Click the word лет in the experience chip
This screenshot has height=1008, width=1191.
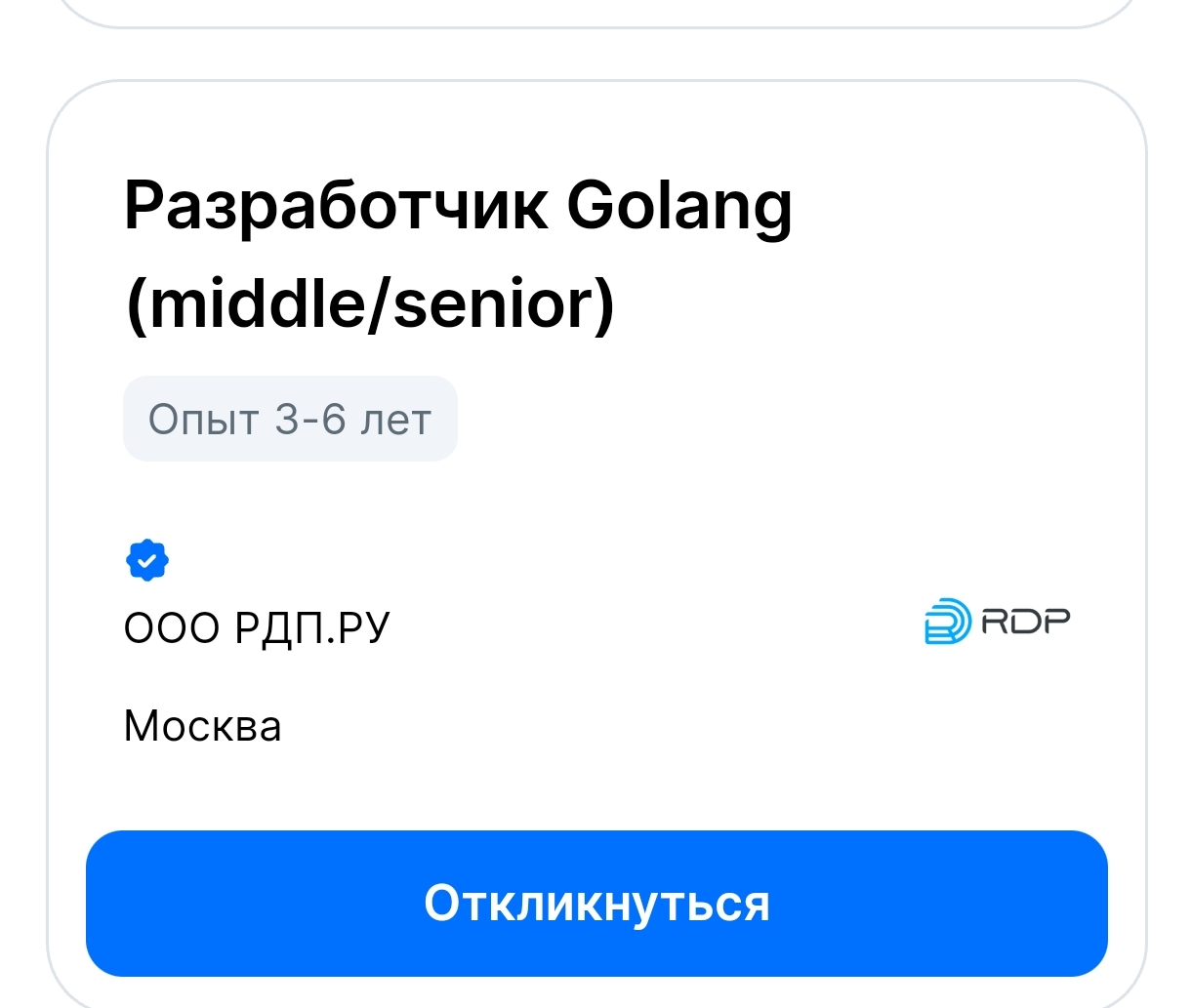point(395,421)
